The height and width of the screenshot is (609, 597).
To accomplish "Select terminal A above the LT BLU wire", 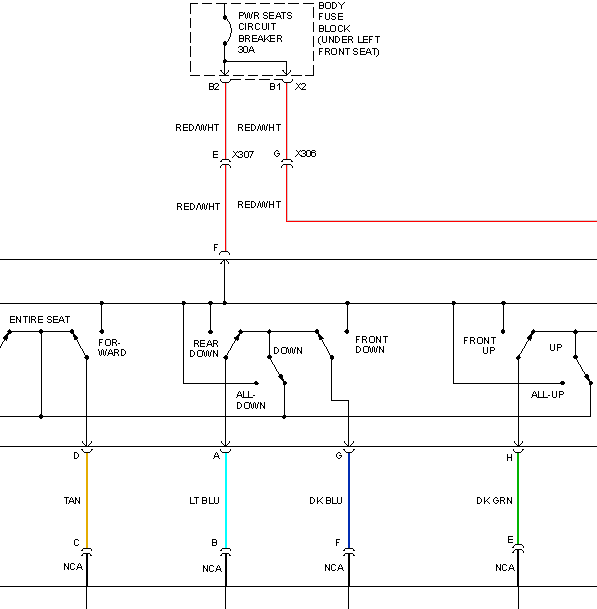I will (x=216, y=456).
